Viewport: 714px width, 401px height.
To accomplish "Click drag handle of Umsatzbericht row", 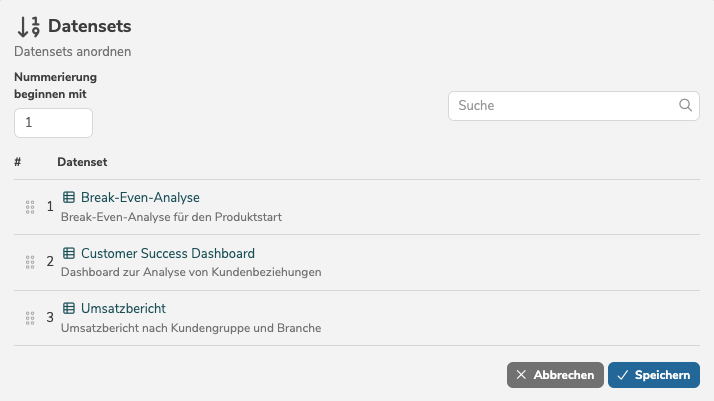I will pos(30,318).
